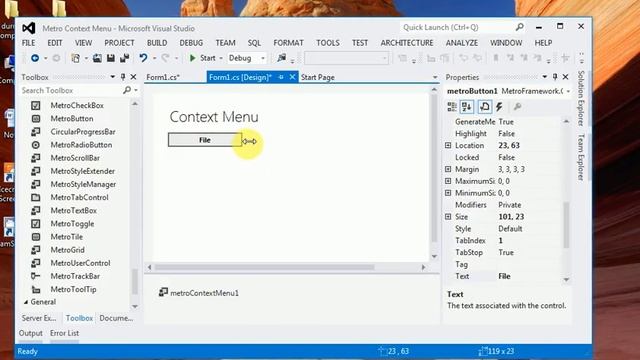
Task: Select MetroCheckBox in the Toolbox
Action: (77, 105)
